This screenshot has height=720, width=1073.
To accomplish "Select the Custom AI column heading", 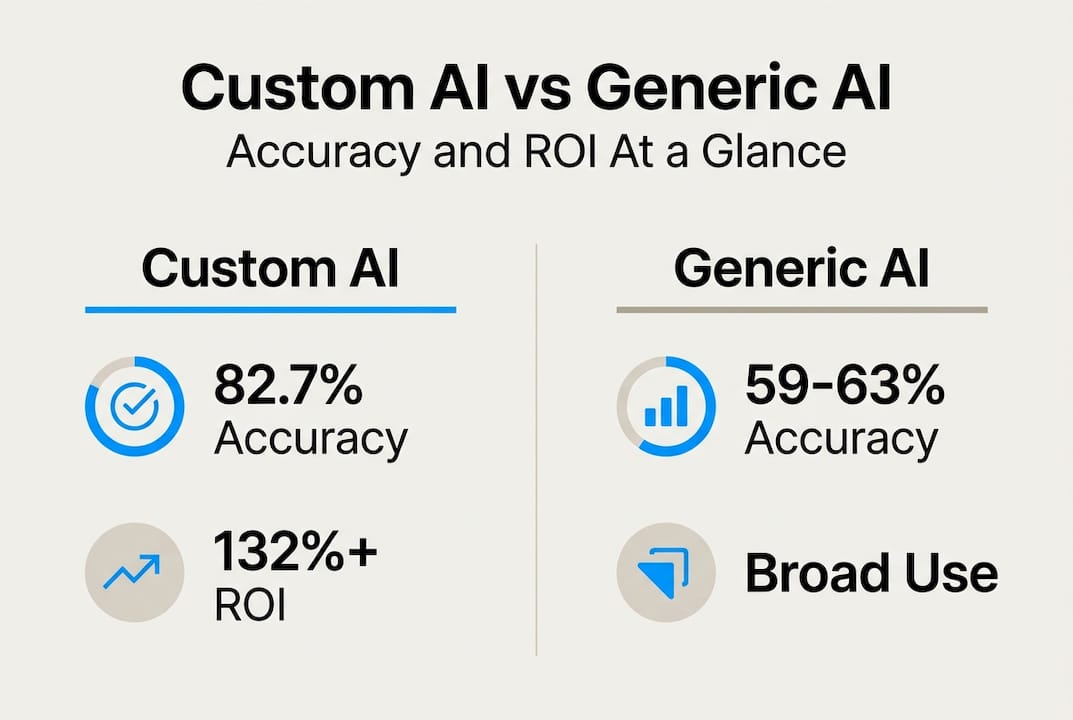I will [270, 268].
